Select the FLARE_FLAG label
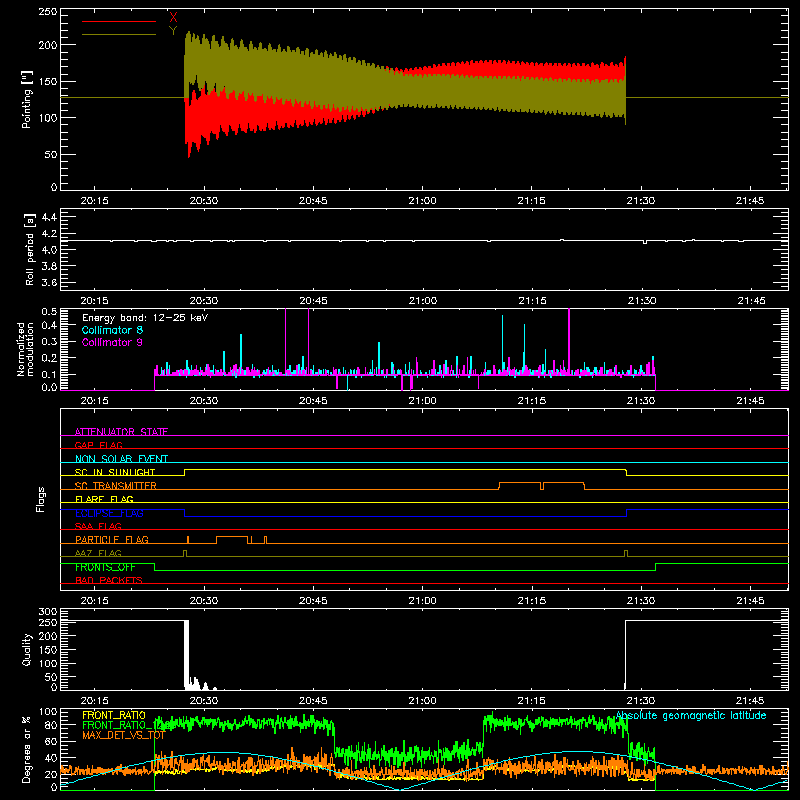Screen dimensions: 800x800 tap(104, 499)
